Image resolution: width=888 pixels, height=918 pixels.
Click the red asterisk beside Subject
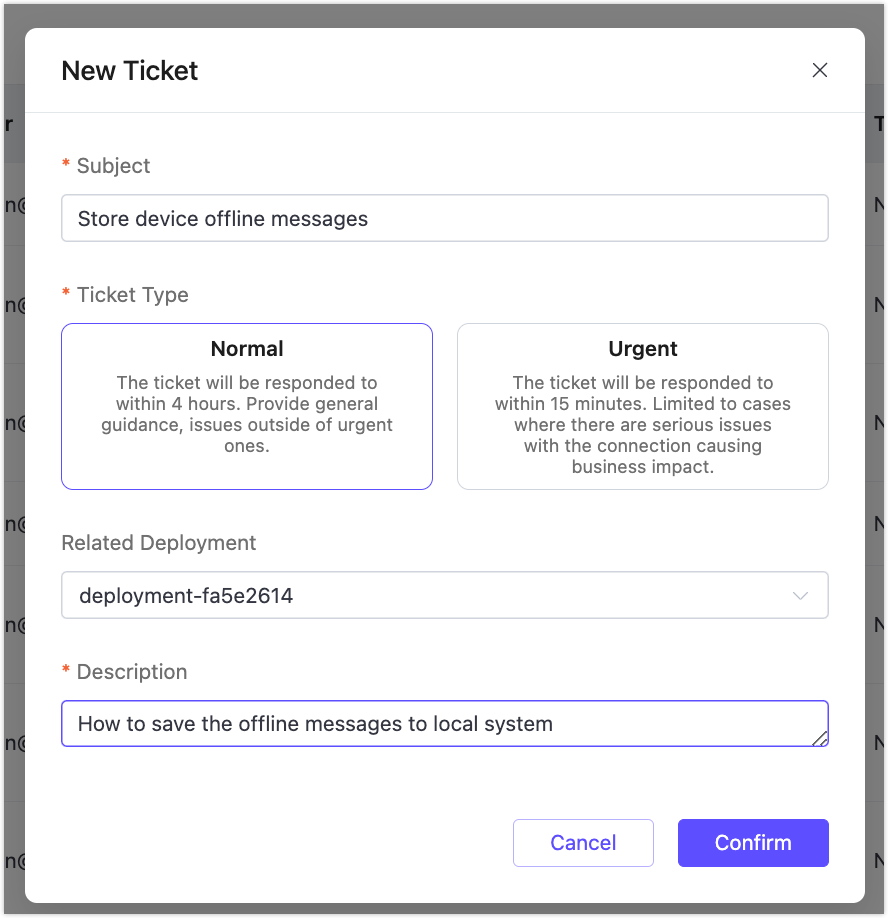[66, 165]
